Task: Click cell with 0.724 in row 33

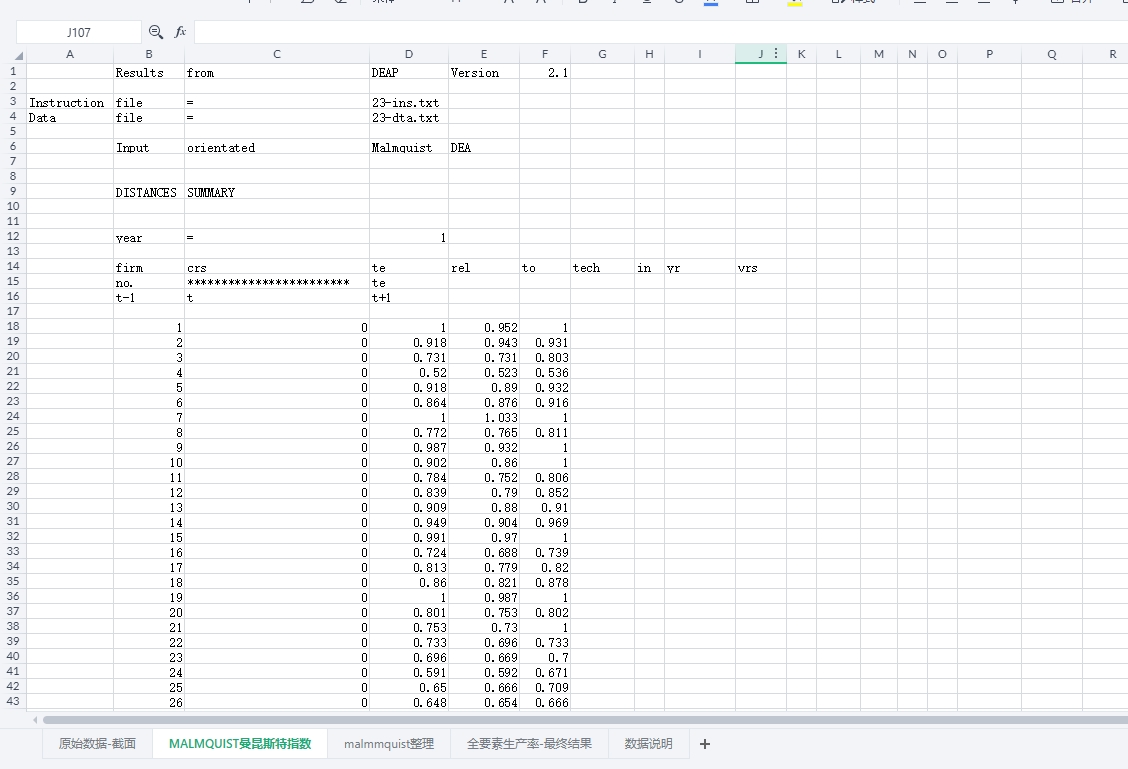Action: pos(409,552)
